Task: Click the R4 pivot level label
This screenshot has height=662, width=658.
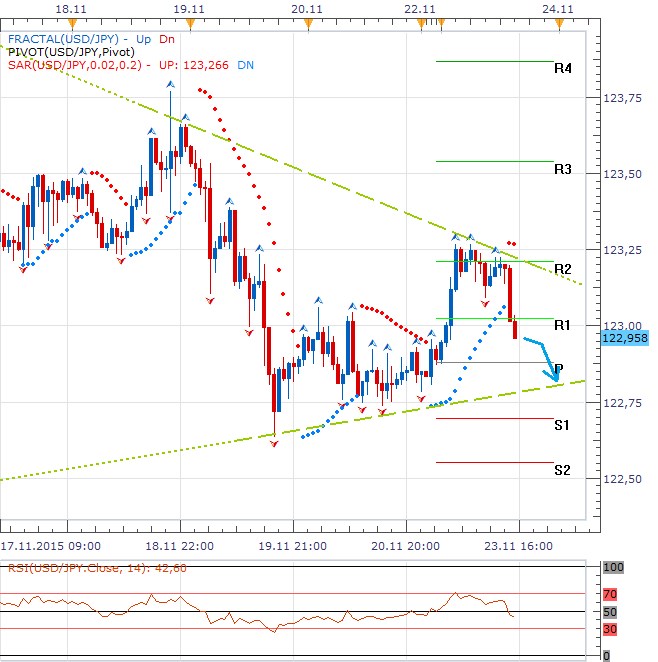Action: click(x=563, y=68)
